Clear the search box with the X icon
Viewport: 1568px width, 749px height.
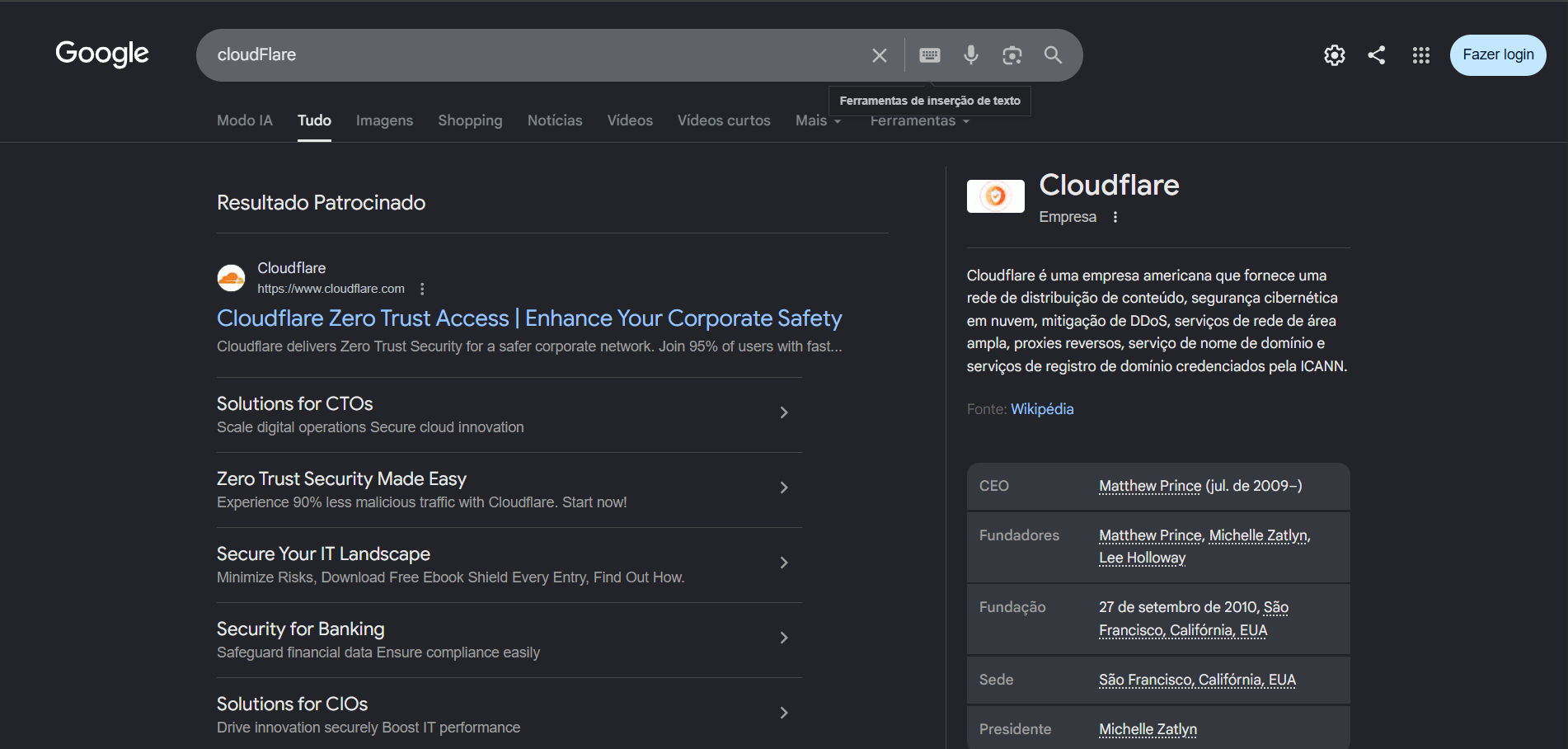coord(880,55)
